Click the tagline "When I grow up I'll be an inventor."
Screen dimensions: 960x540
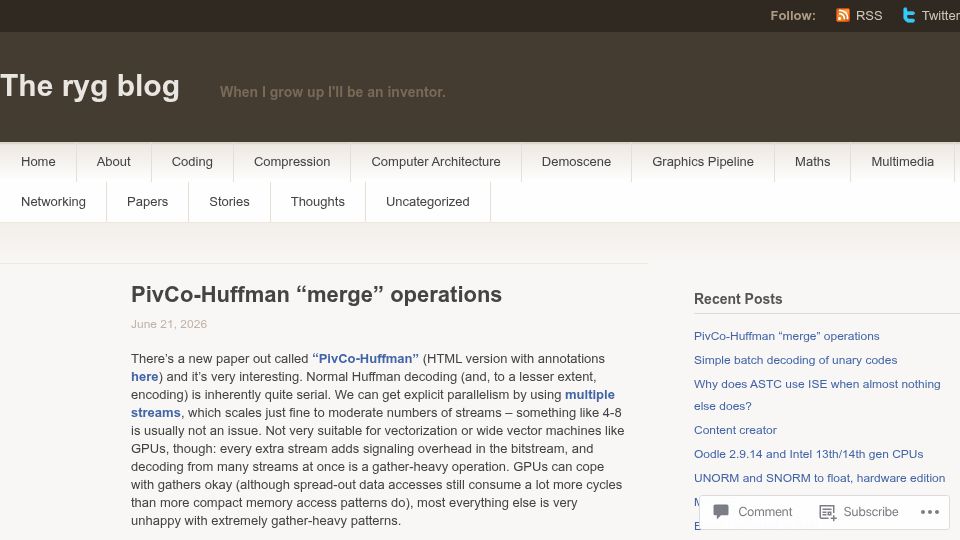pyautogui.click(x=332, y=92)
